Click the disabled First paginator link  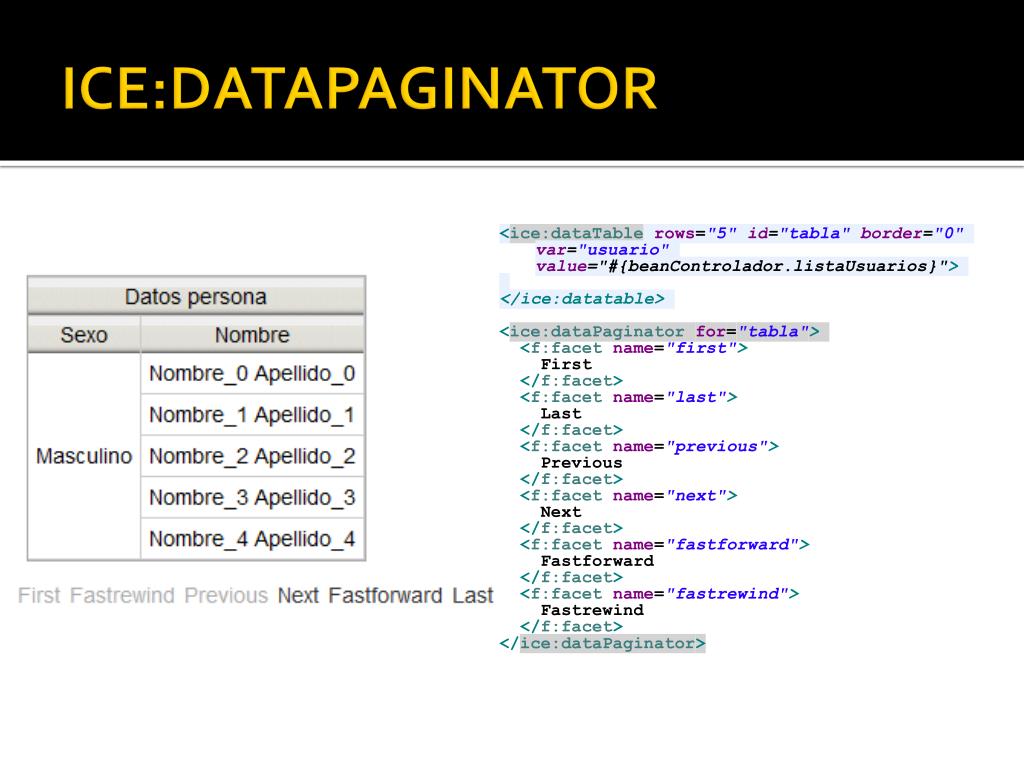(x=39, y=596)
